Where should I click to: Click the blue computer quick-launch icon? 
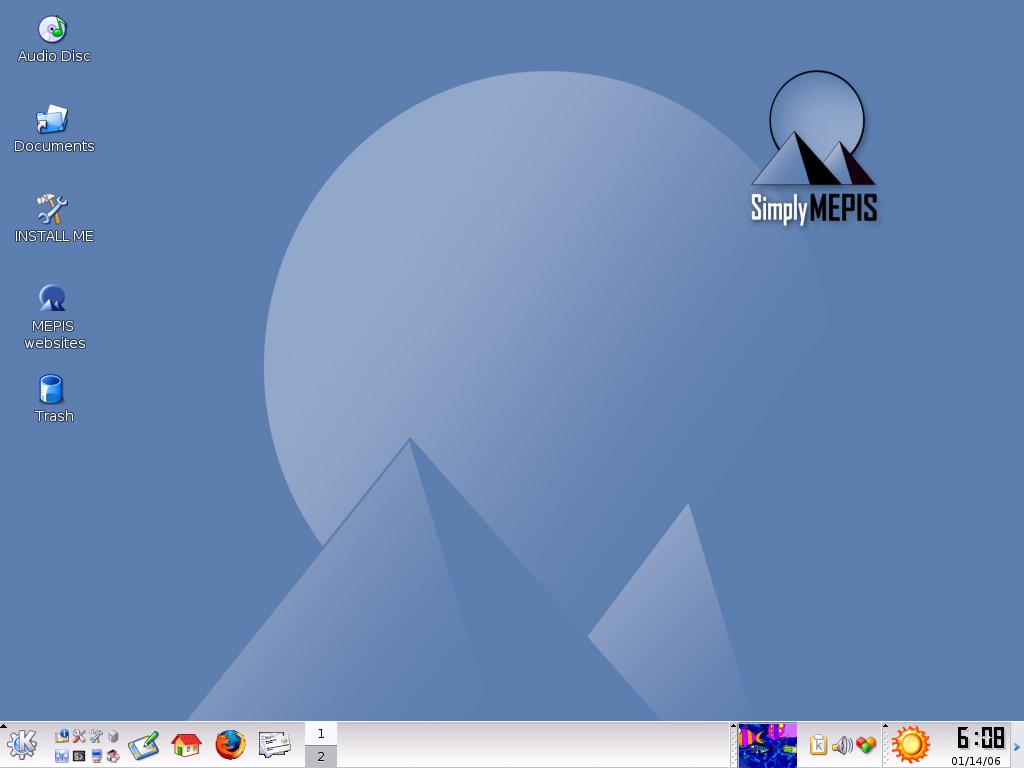click(97, 756)
